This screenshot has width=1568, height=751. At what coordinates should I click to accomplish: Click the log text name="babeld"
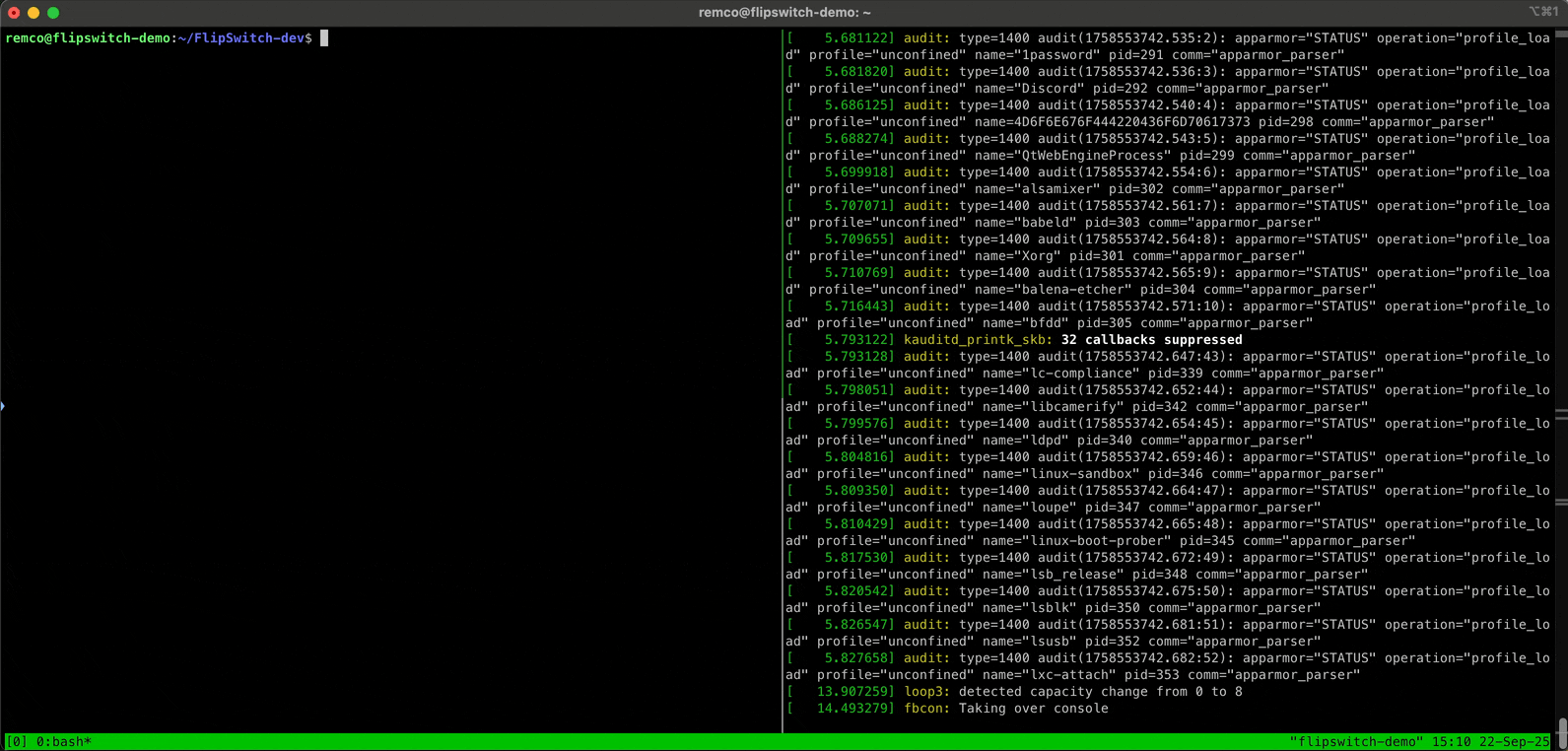pyautogui.click(x=1026, y=223)
